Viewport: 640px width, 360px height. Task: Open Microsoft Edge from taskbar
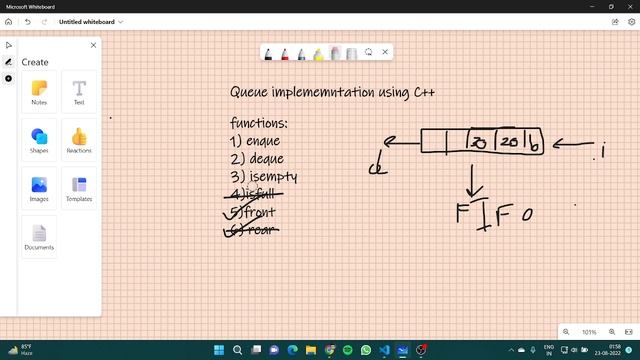click(x=293, y=350)
